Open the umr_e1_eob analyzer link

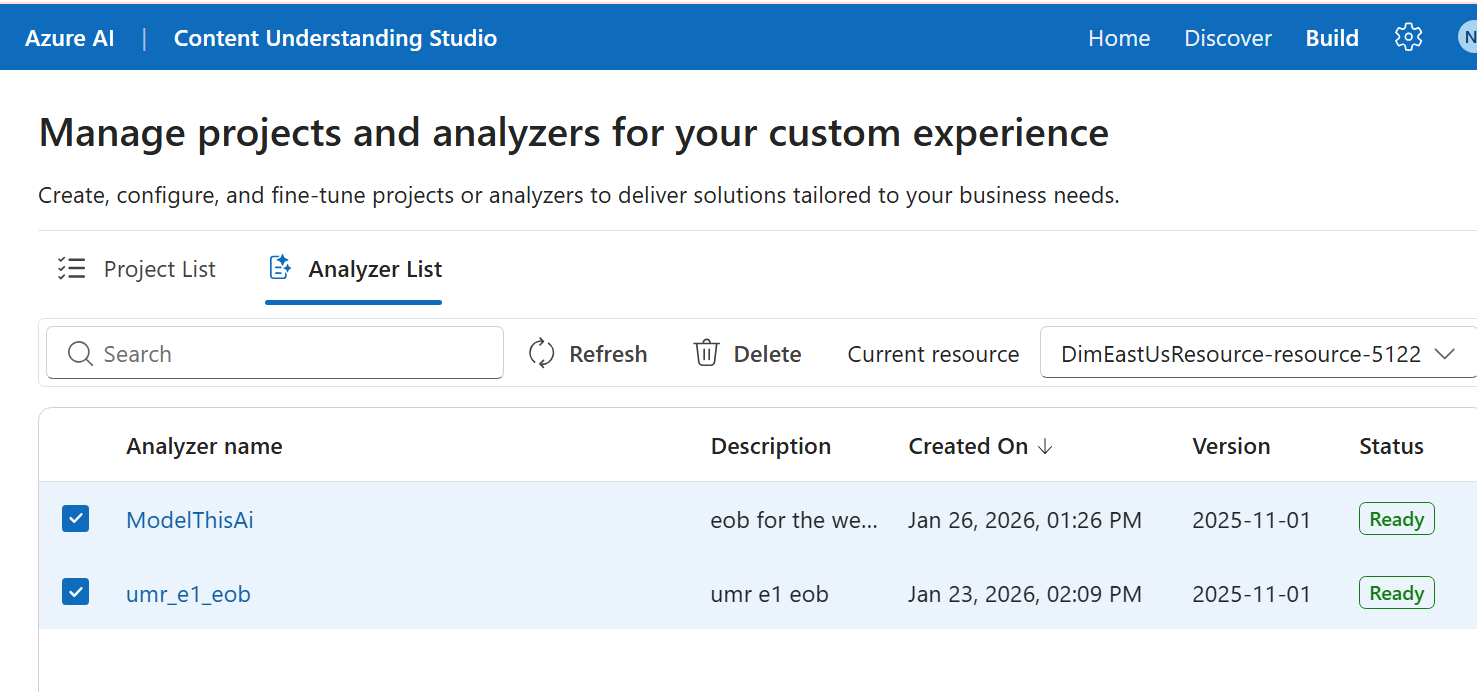[188, 593]
